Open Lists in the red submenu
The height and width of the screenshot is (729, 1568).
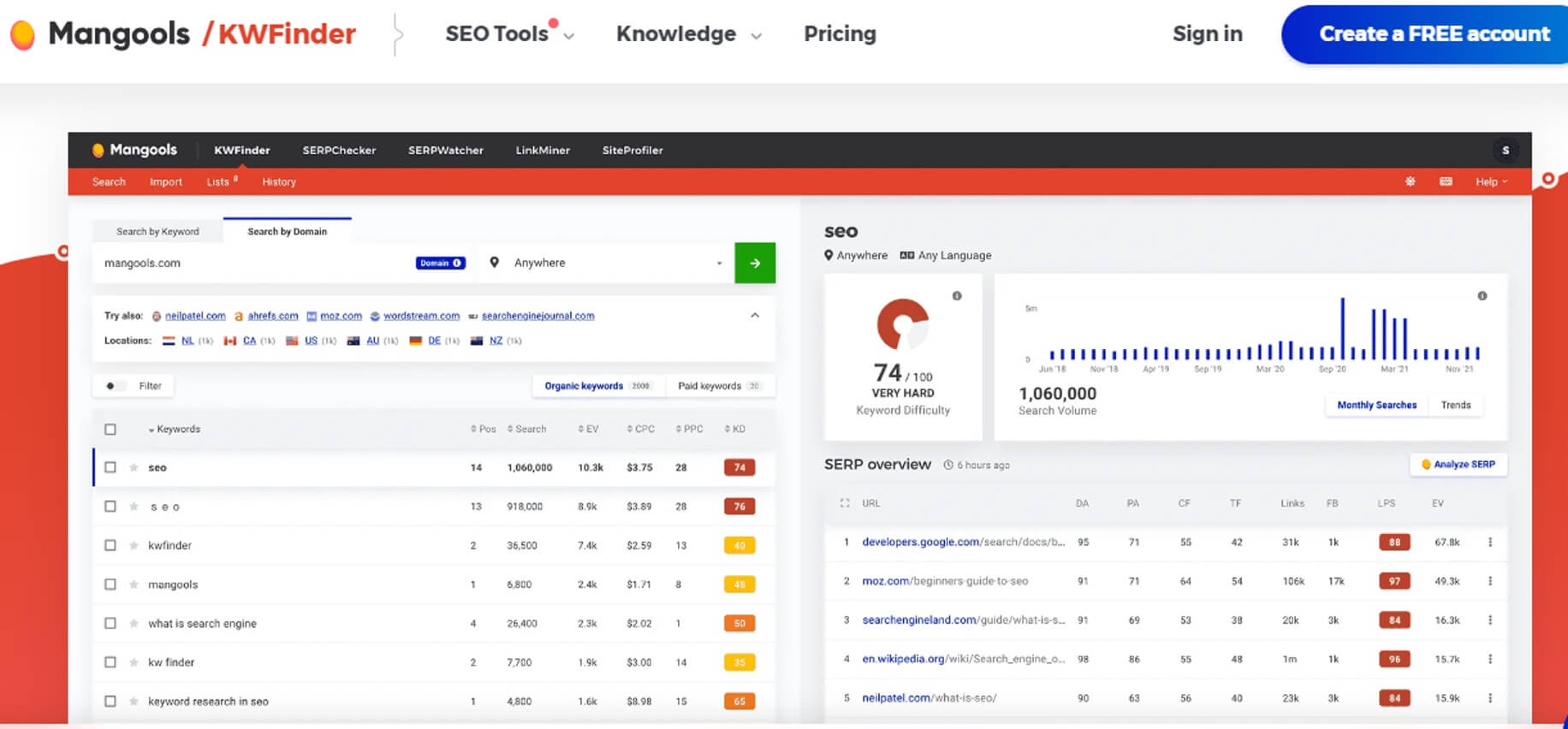(221, 181)
